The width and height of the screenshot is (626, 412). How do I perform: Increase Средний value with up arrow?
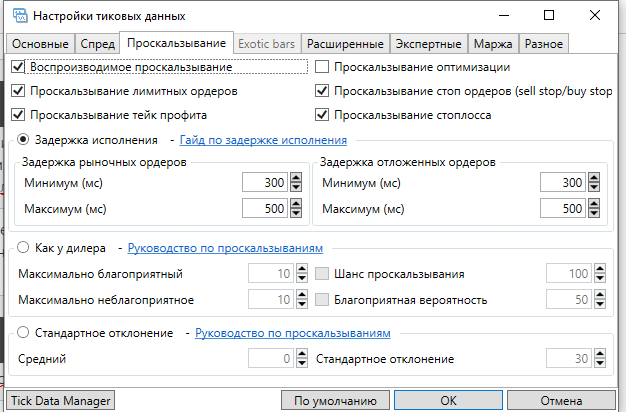[302, 353]
